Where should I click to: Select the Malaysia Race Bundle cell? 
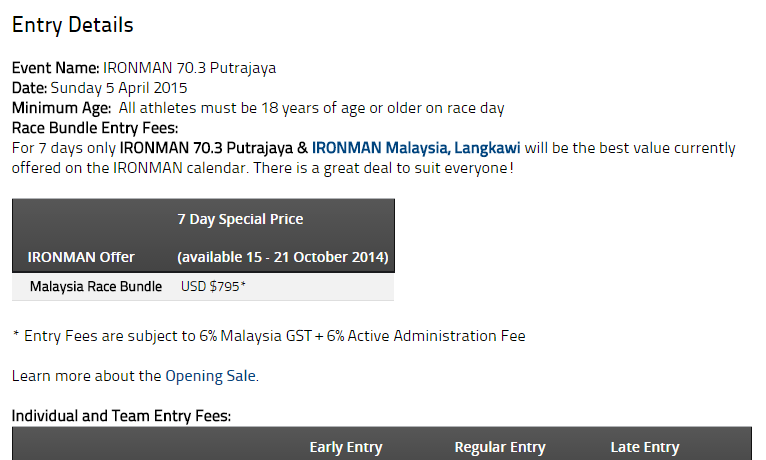point(96,287)
